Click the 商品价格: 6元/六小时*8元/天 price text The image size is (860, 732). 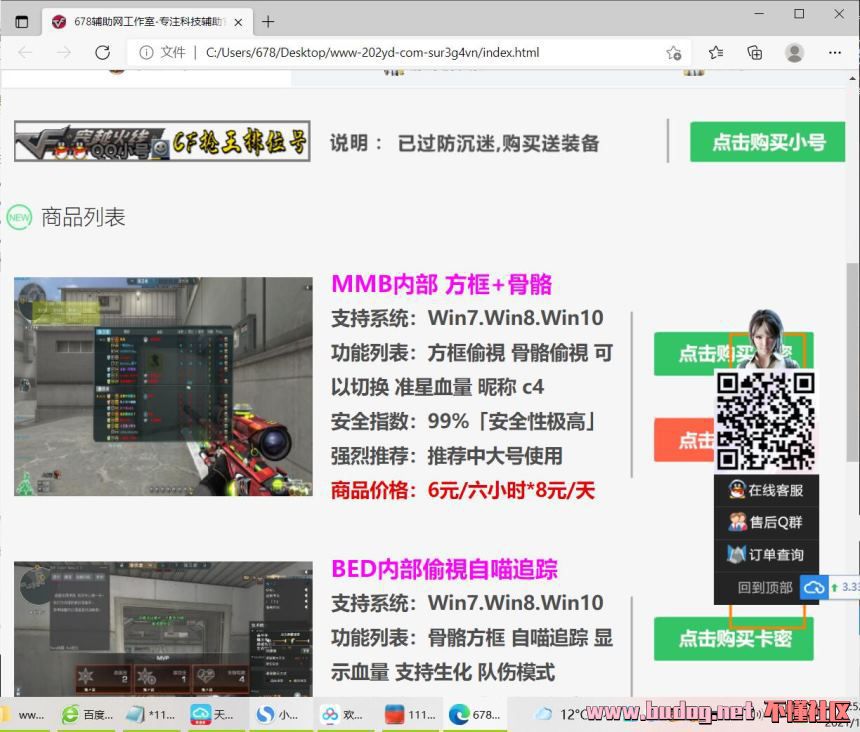[x=463, y=490]
